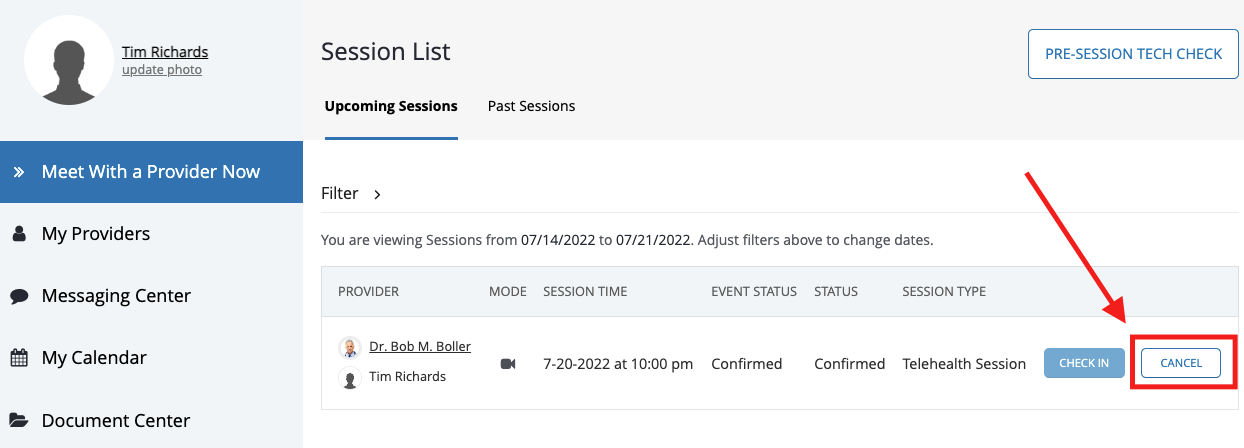
Task: Open My Calendar
Action: pos(94,358)
